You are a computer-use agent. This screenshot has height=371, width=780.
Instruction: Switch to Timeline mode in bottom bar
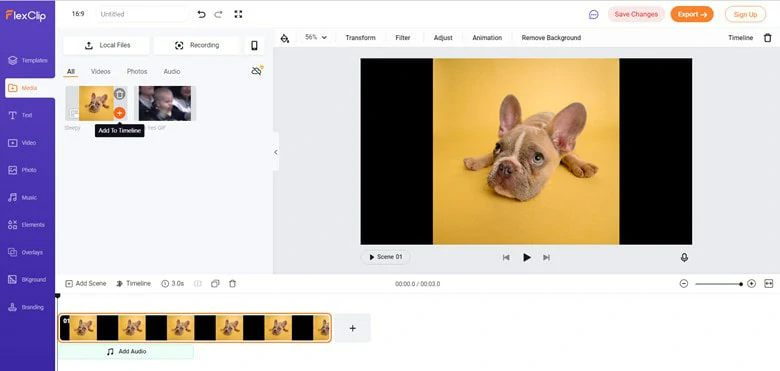133,283
